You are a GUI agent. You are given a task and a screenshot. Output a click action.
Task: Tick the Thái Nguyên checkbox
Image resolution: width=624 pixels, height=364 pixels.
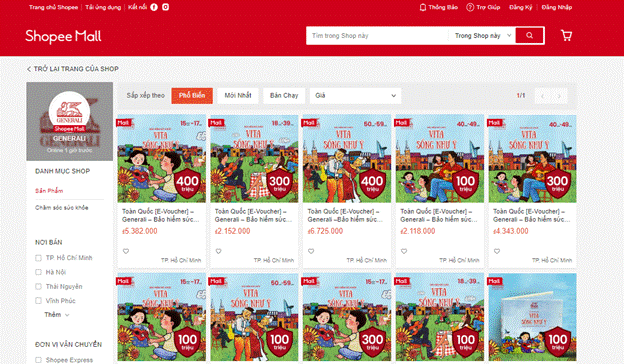point(38,286)
